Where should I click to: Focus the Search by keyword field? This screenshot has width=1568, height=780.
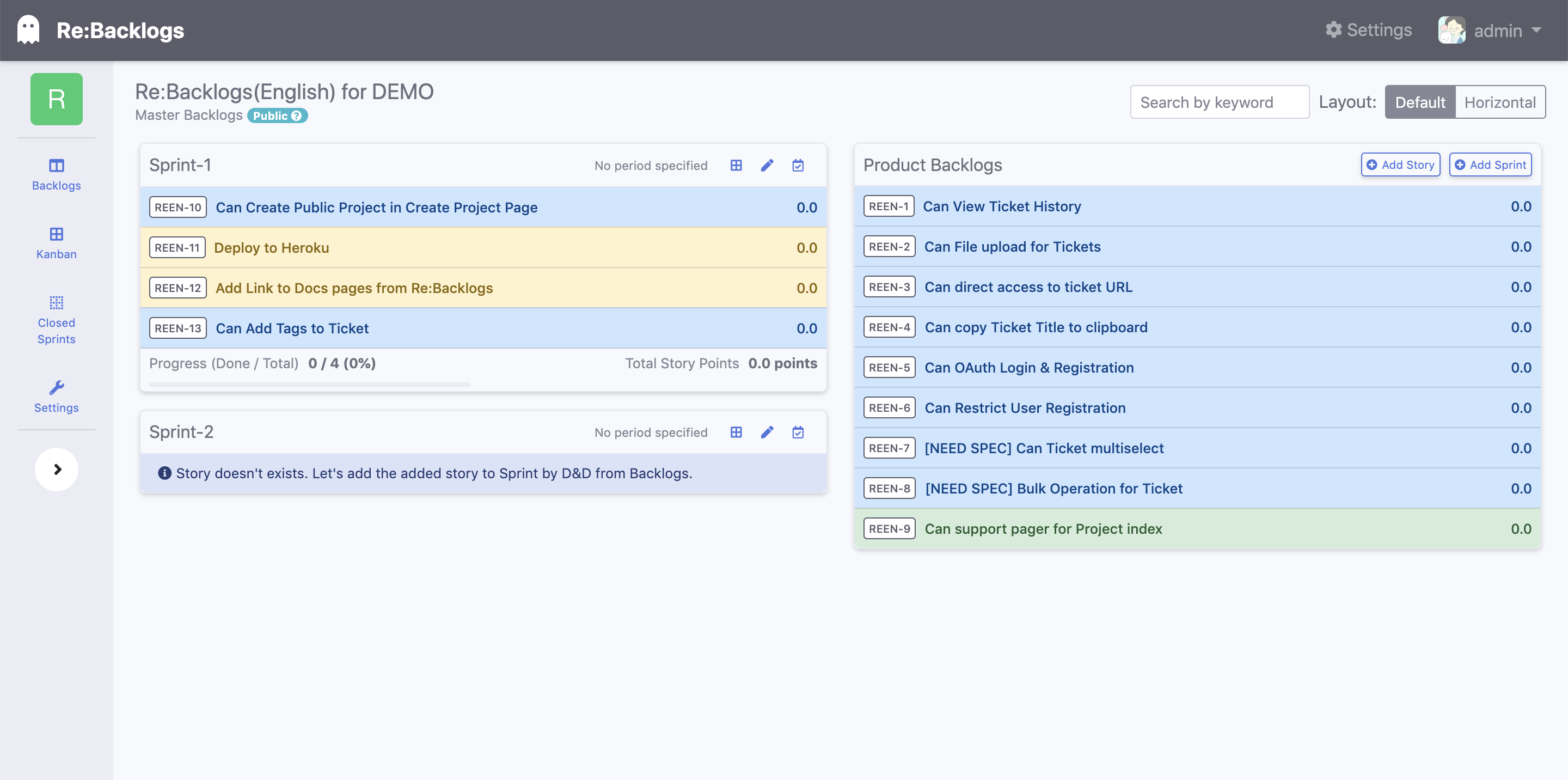[1218, 102]
